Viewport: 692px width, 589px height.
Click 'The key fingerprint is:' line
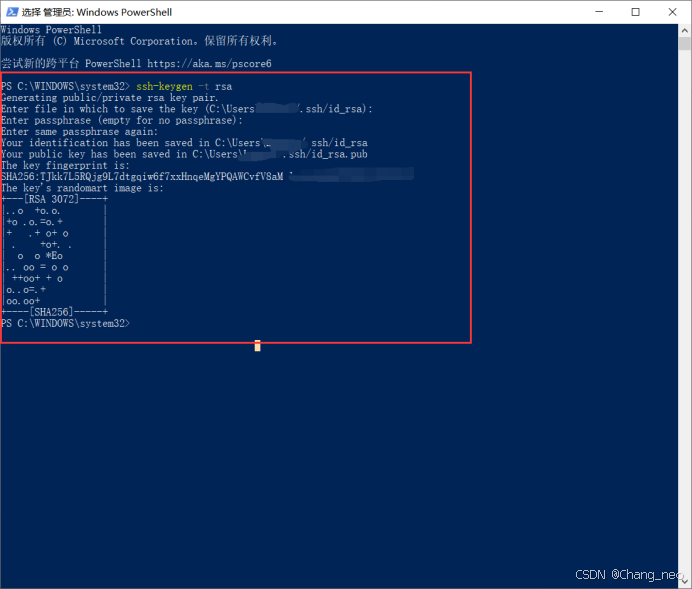[x=65, y=165]
